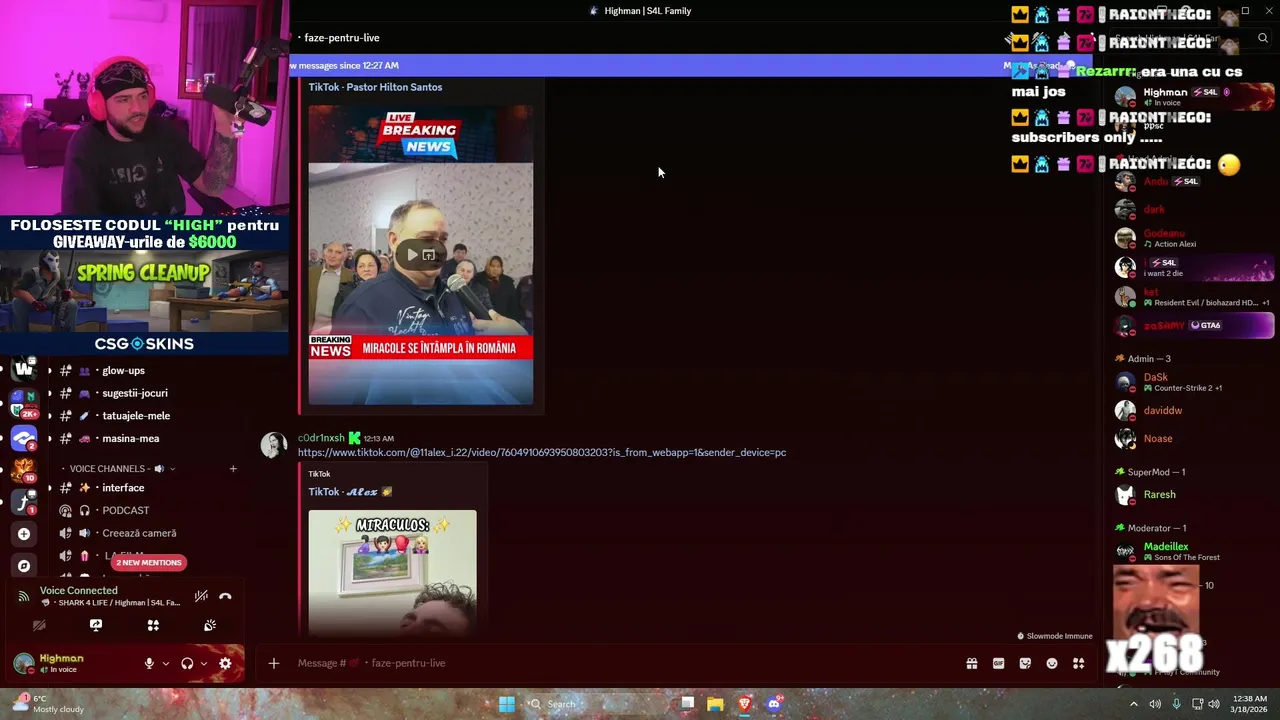The image size is (1280, 720).
Task: Open Windows Start button
Action: click(x=507, y=704)
